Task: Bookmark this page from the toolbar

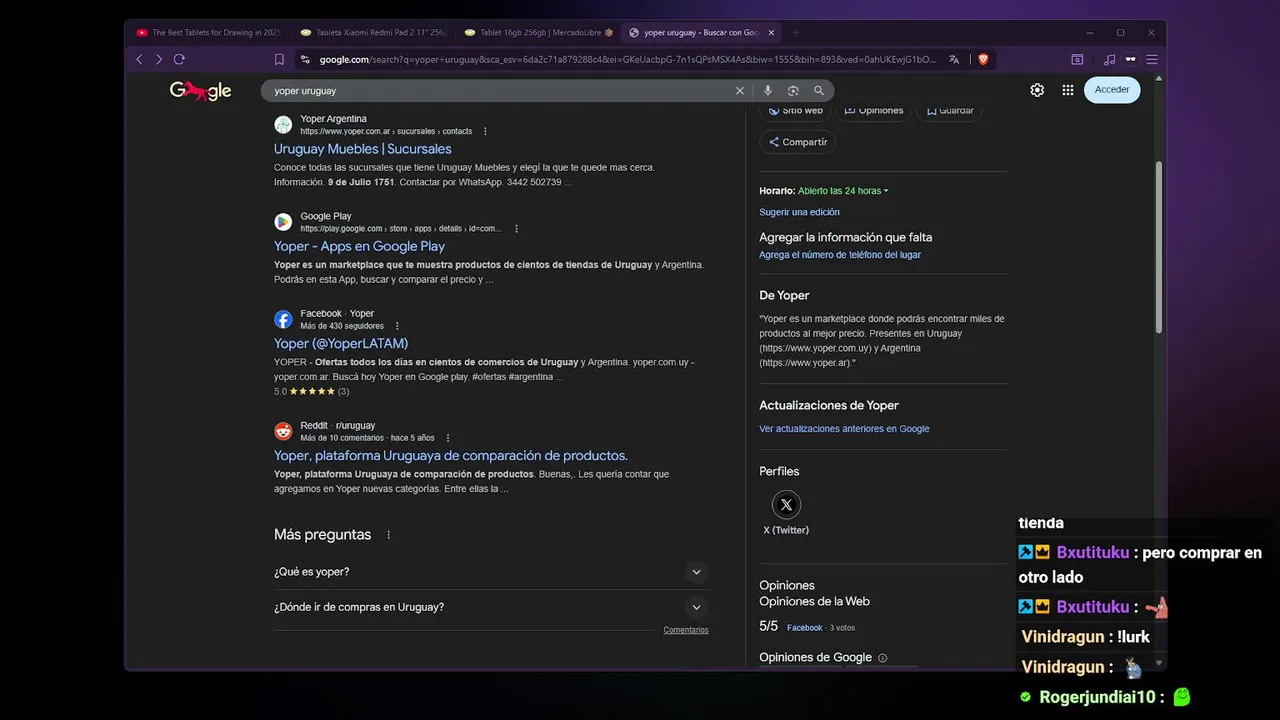Action: click(x=279, y=60)
